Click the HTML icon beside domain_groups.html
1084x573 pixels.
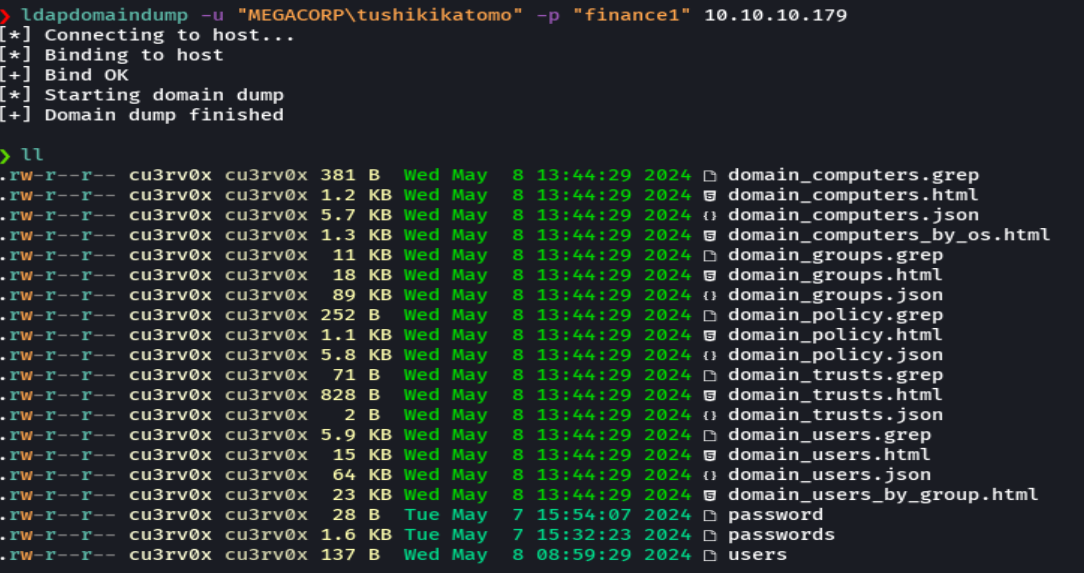point(709,276)
